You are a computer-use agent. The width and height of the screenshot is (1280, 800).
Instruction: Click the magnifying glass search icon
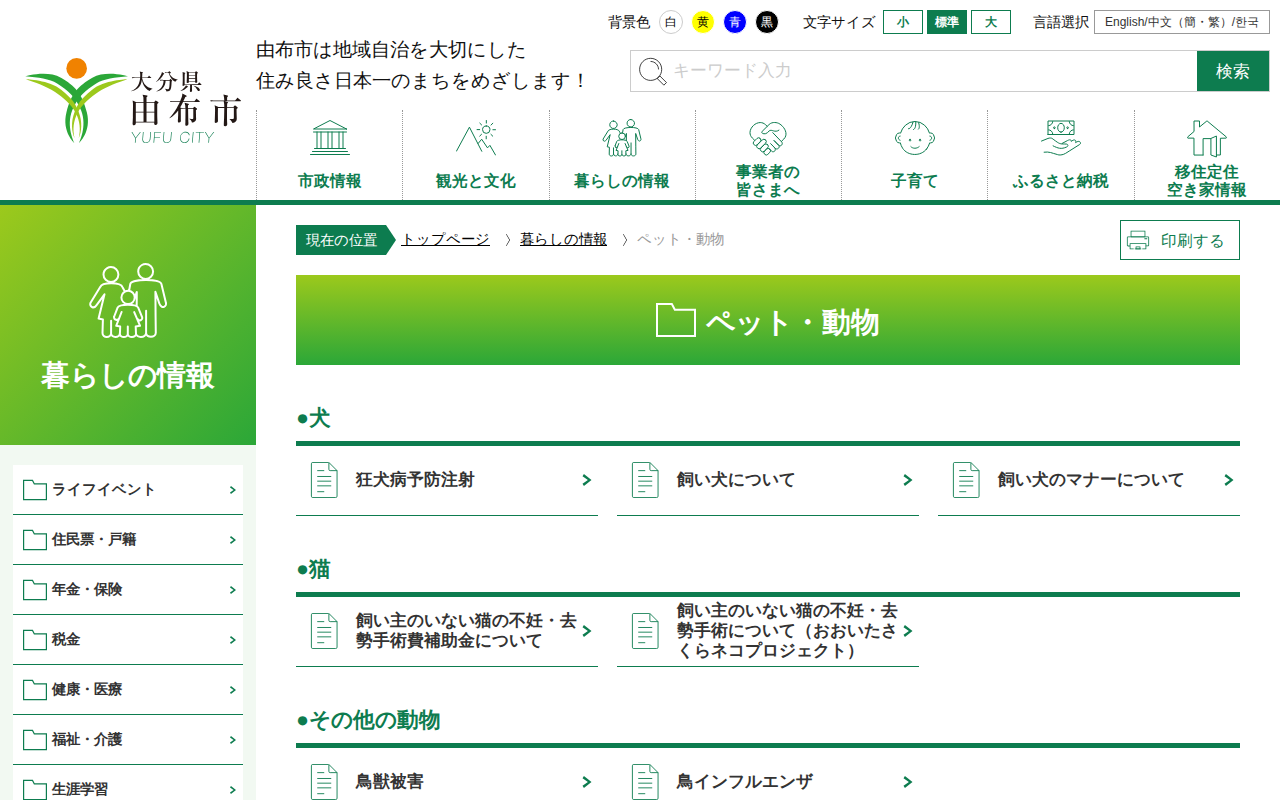pyautogui.click(x=652, y=71)
